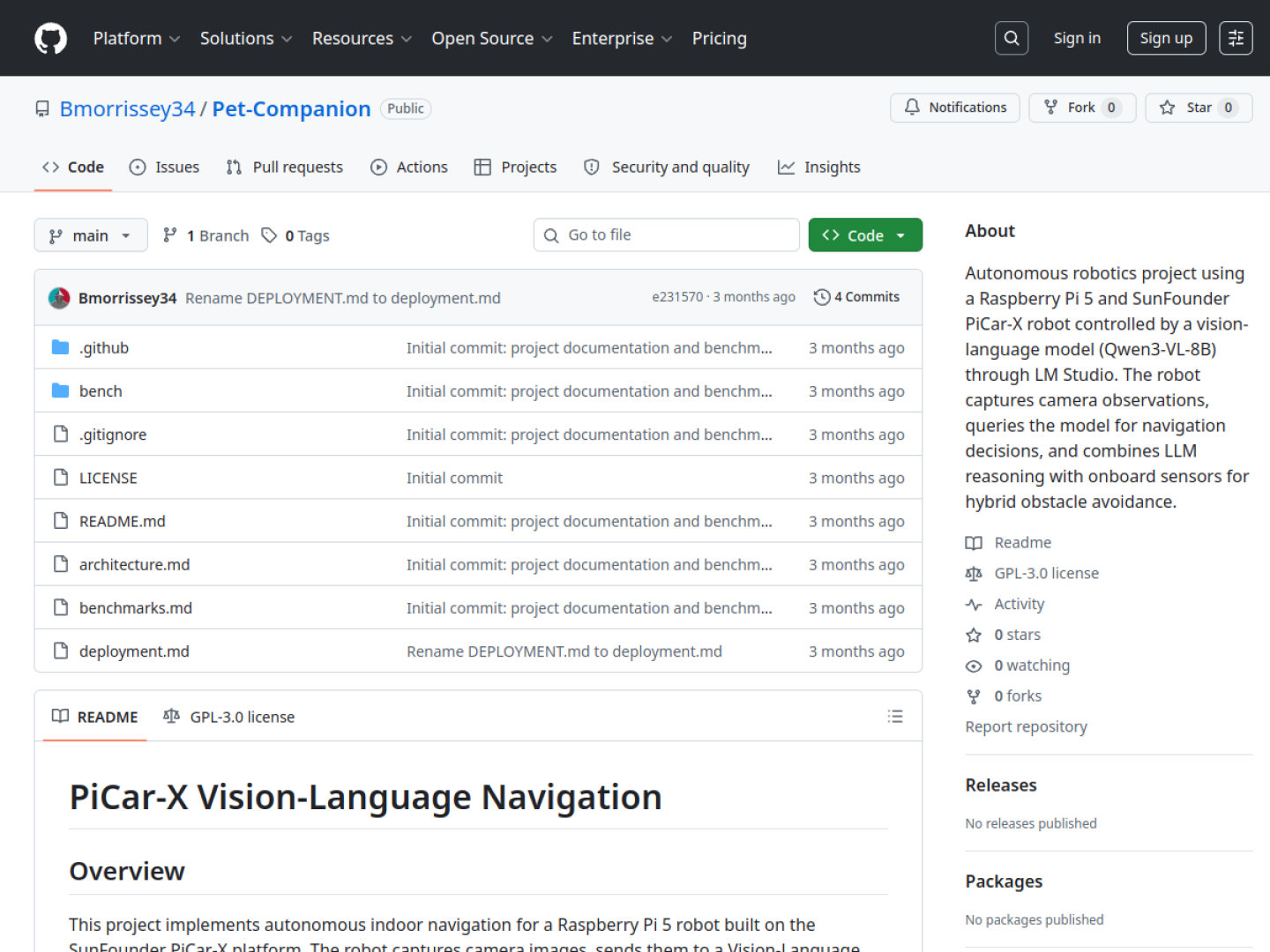Click the architecture.md file icon
The height and width of the screenshot is (952, 1270).
[60, 563]
